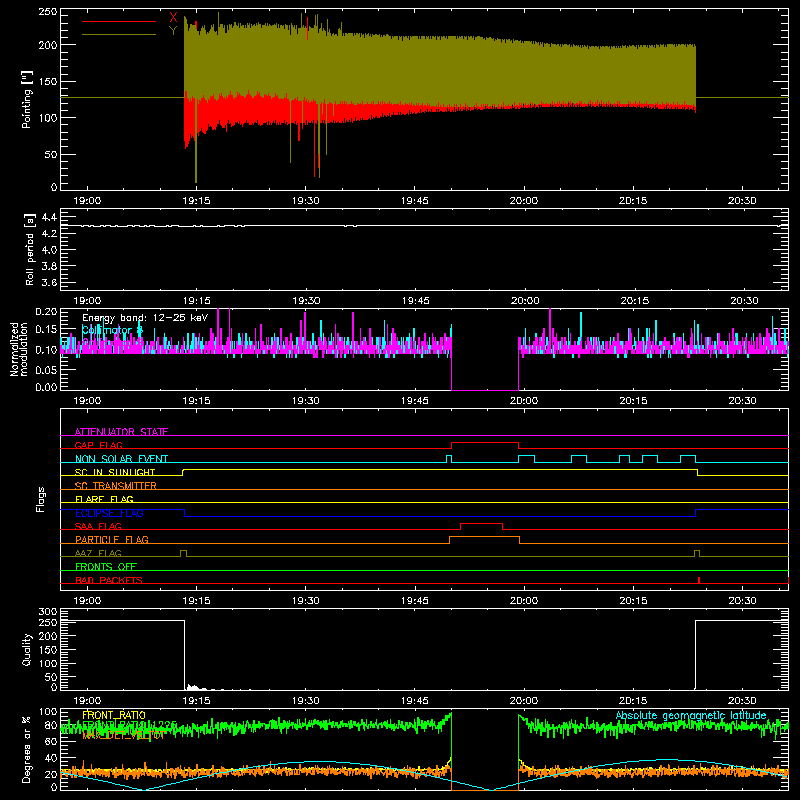Click the 250 value on the Pointing axis

click(48, 12)
